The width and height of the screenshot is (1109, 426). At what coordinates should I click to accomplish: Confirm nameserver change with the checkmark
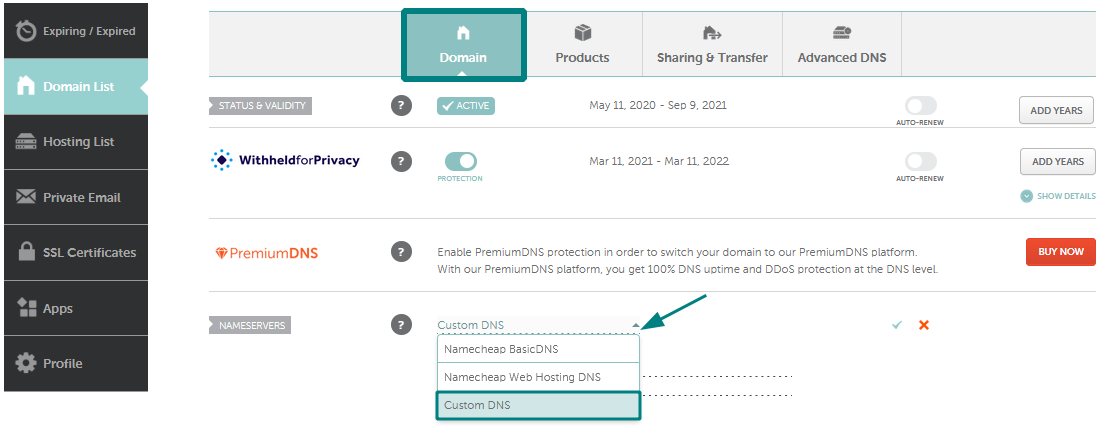[897, 325]
